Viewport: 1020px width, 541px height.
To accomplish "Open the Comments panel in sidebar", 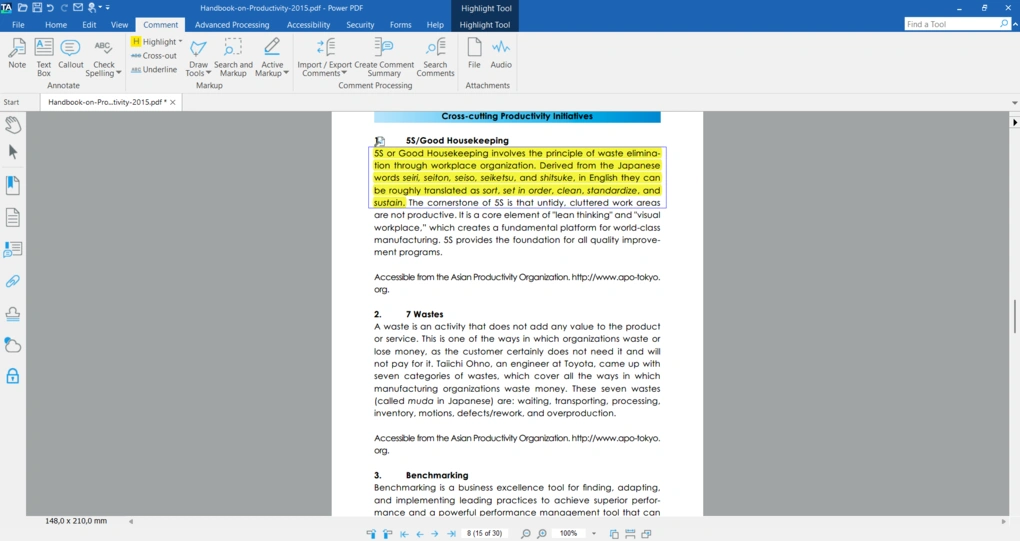I will 12,249.
